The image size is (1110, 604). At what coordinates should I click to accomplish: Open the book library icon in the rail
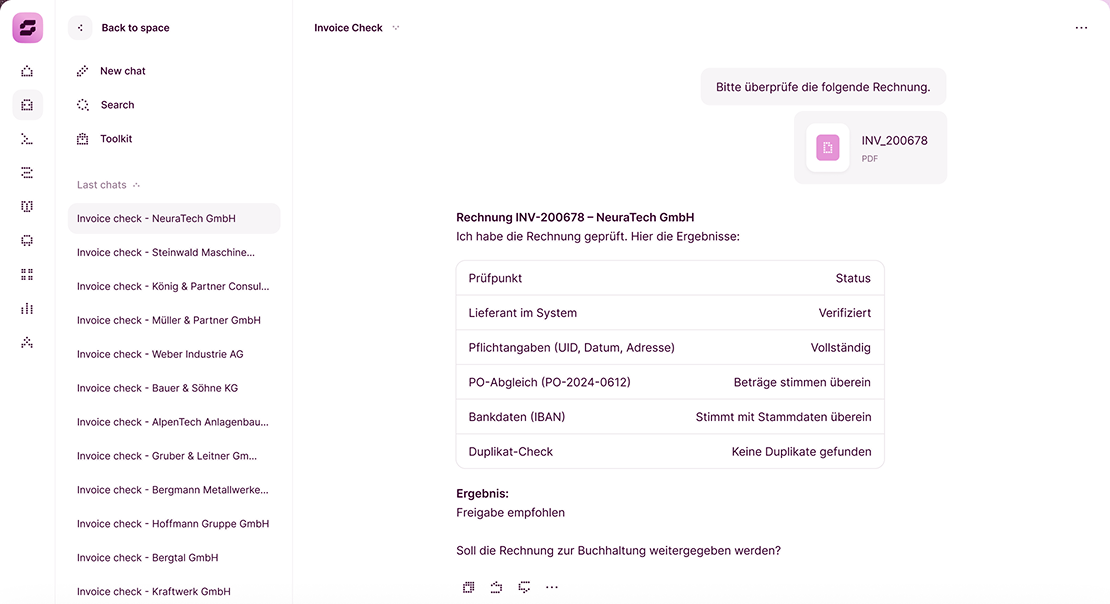coord(27,207)
